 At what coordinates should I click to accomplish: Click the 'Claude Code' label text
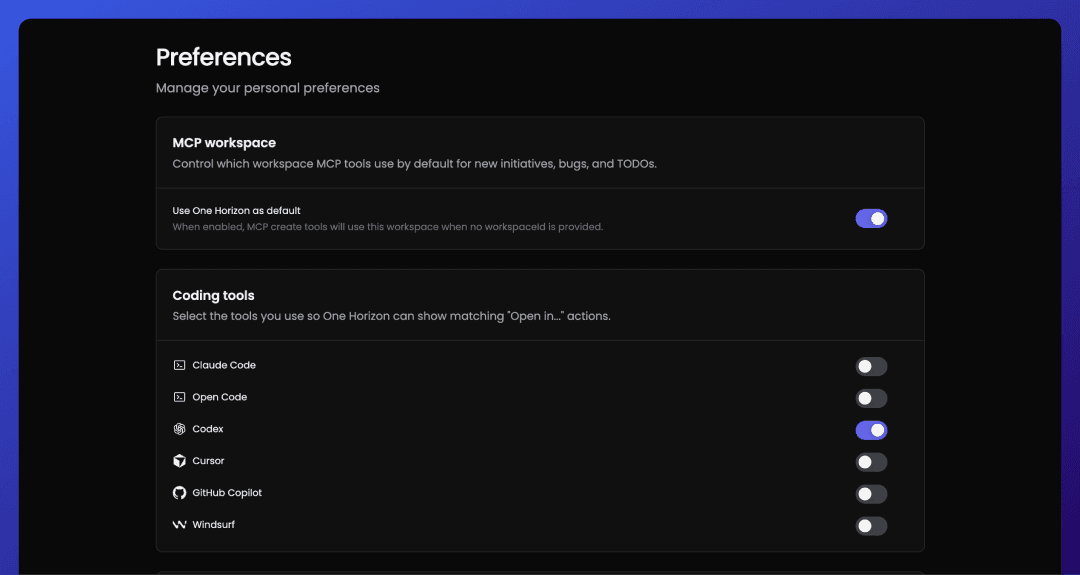[224, 365]
